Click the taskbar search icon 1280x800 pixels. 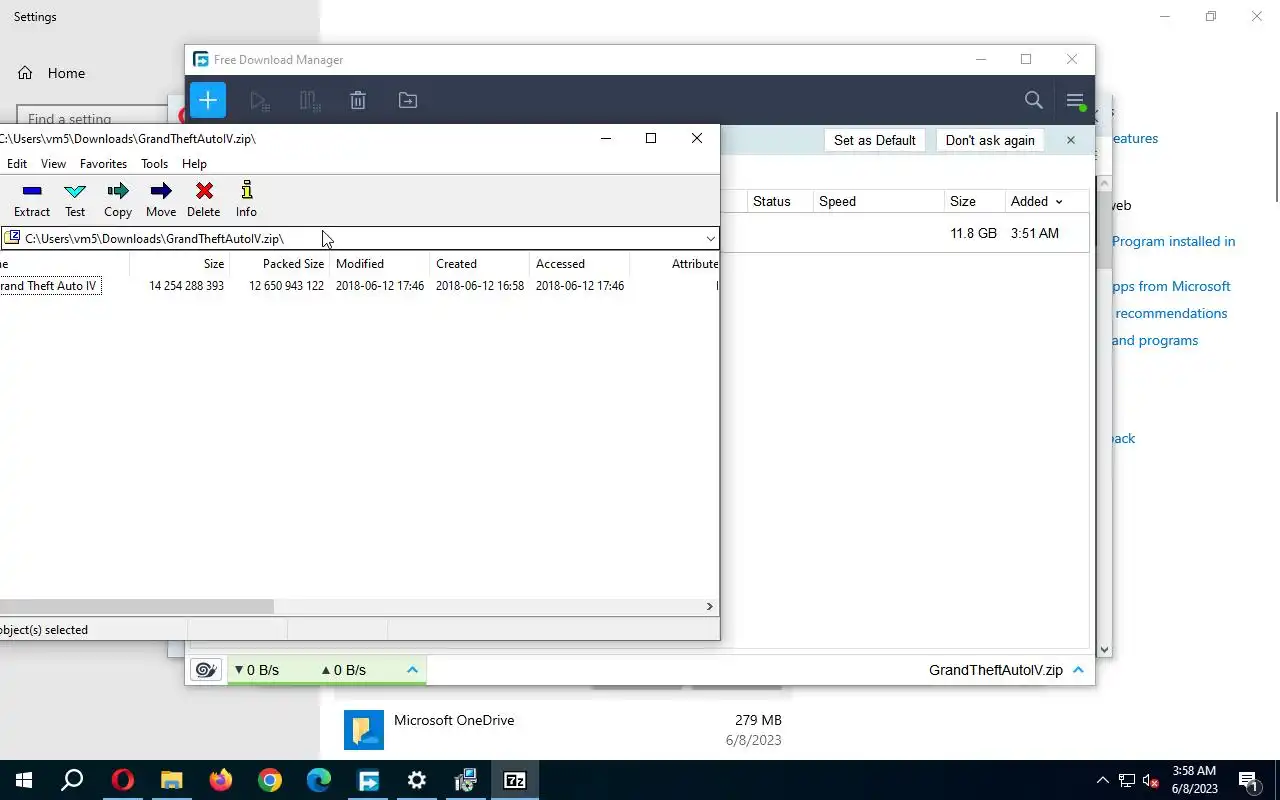click(72, 780)
